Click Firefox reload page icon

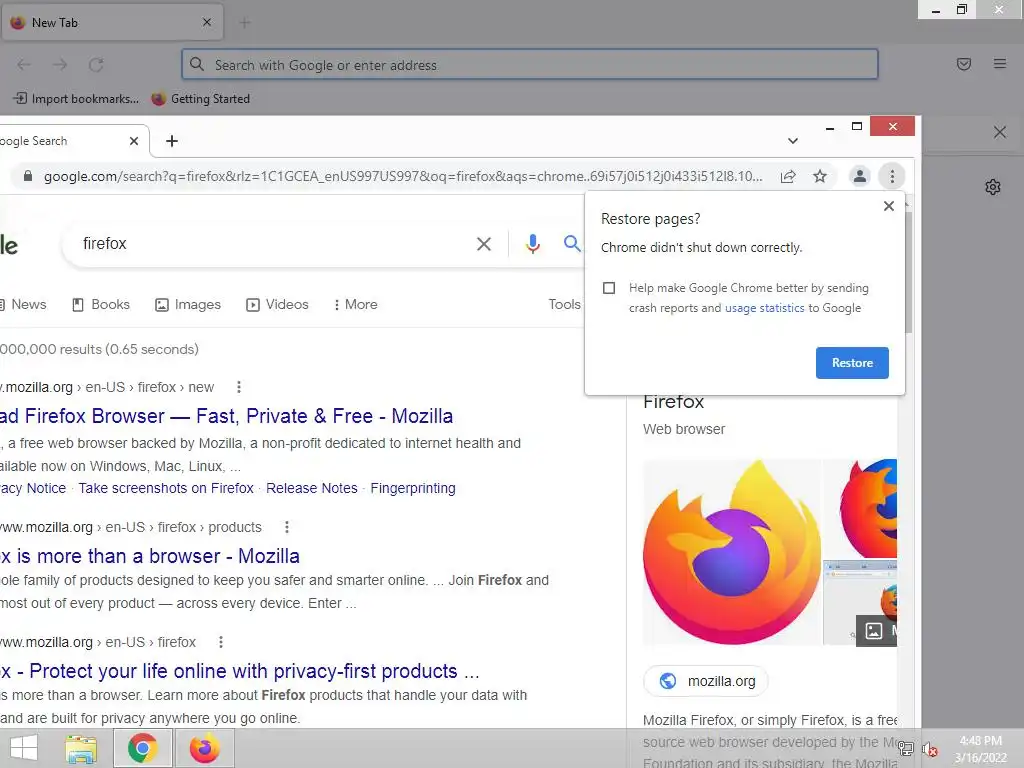coord(96,65)
